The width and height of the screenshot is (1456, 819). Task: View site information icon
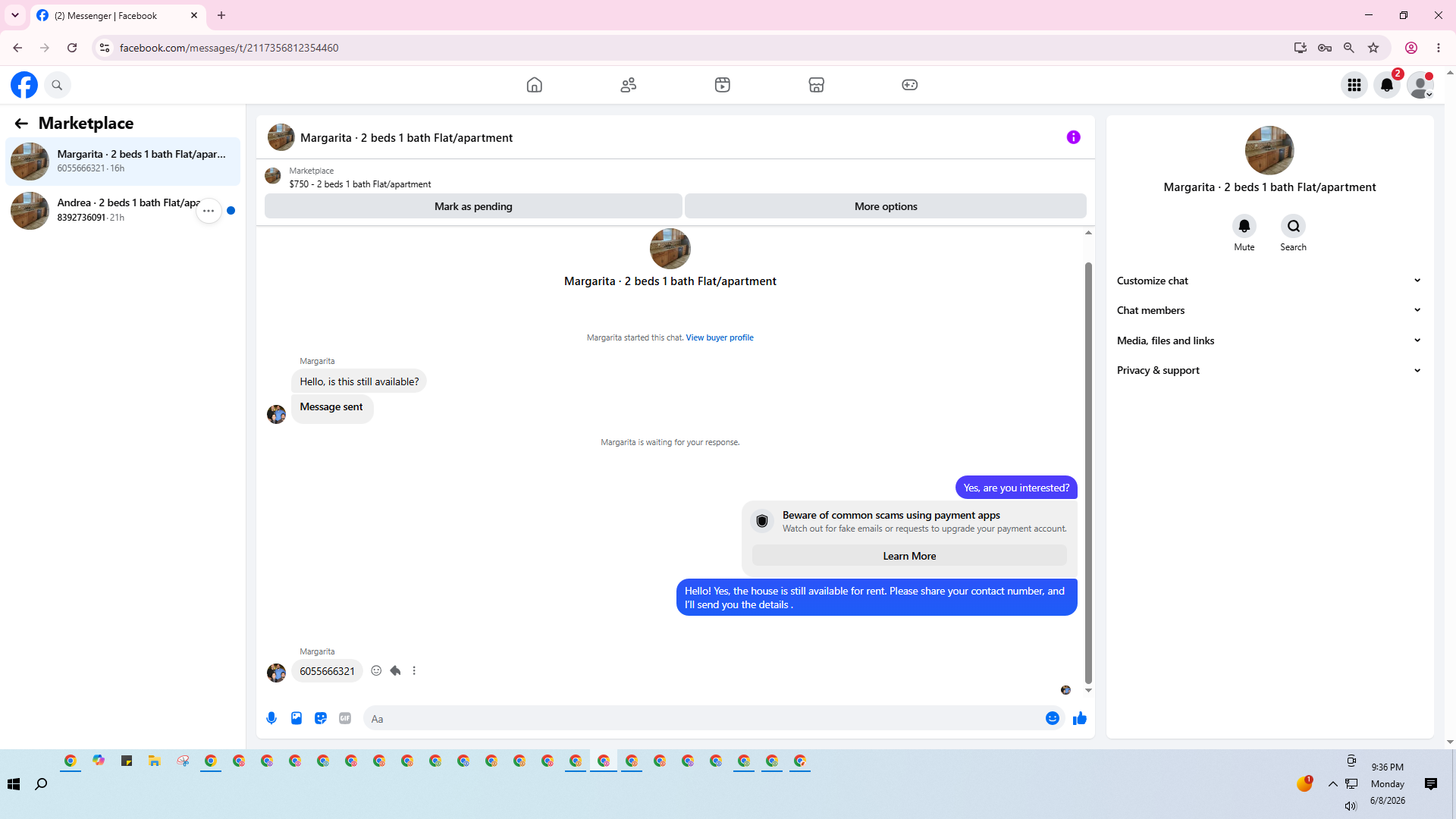pyautogui.click(x=105, y=48)
